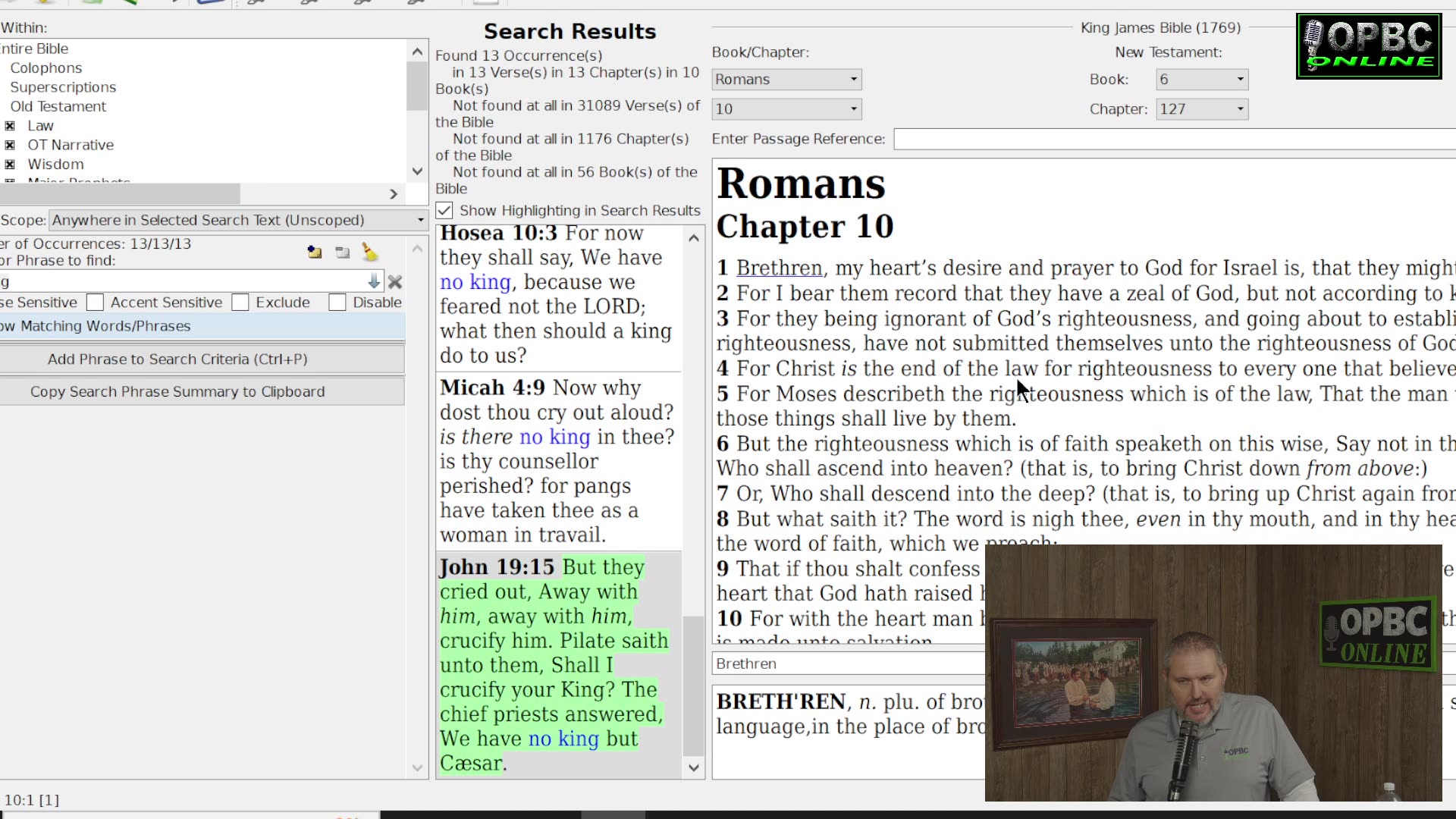Select the Wisdom item in the tree
1456x819 pixels.
click(x=55, y=165)
